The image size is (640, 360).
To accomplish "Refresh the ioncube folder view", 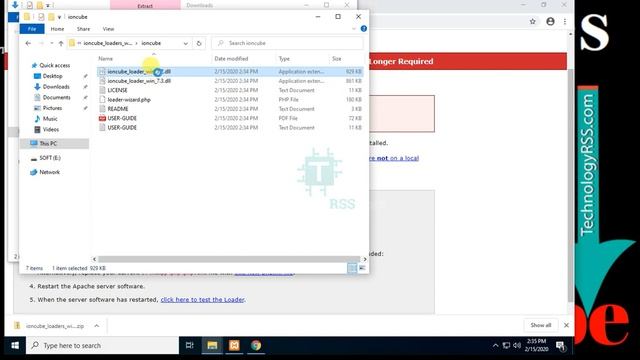I will (199, 43).
